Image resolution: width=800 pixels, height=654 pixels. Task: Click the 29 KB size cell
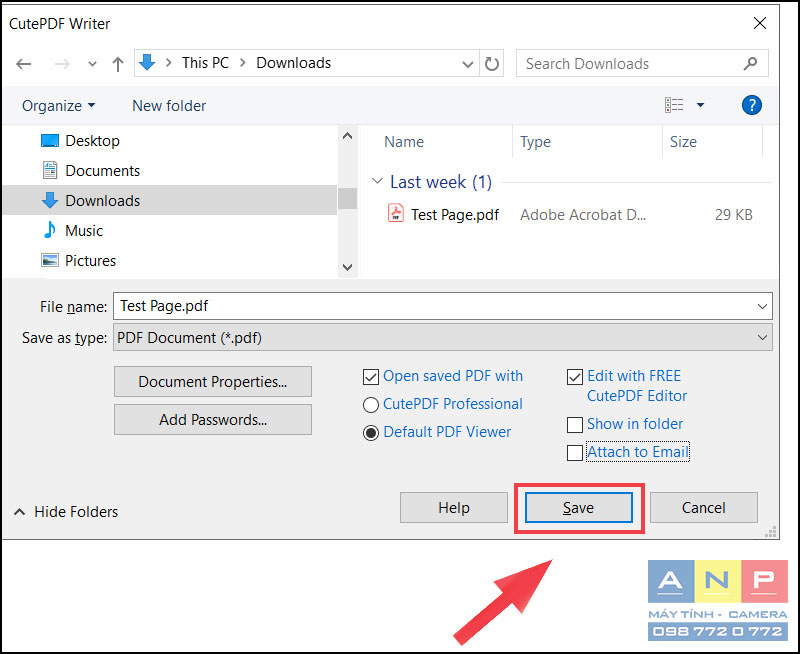[734, 215]
